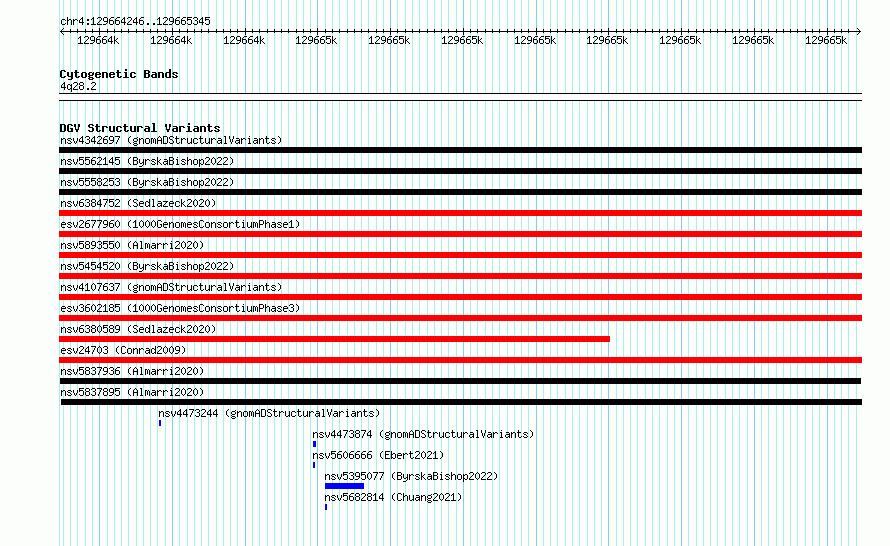Open variant label nsv5395077 (ByrskaBishop2022)

pyautogui.click(x=411, y=476)
